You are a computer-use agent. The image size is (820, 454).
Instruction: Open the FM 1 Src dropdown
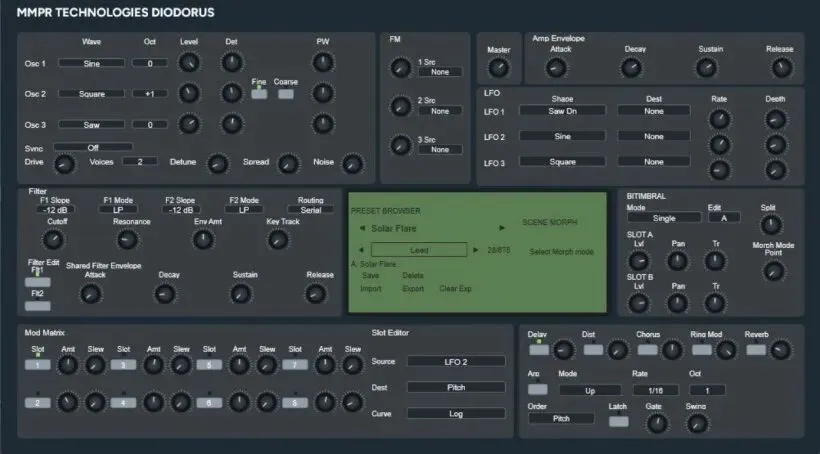click(440, 72)
